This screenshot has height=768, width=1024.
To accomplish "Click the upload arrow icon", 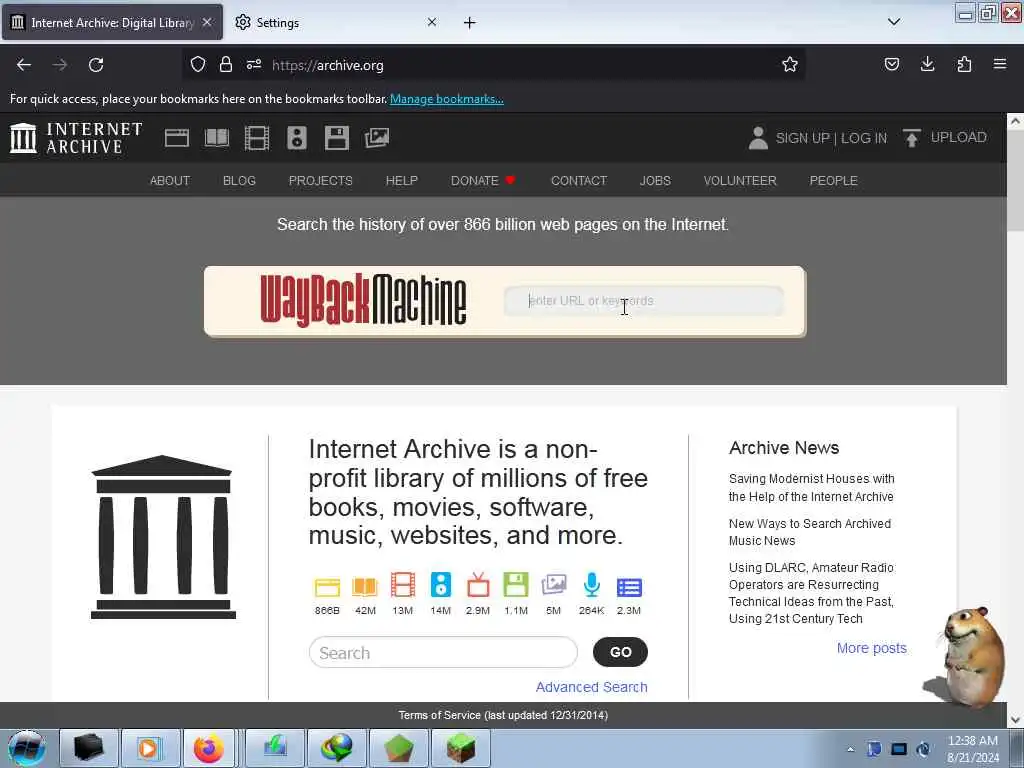I will (x=912, y=138).
